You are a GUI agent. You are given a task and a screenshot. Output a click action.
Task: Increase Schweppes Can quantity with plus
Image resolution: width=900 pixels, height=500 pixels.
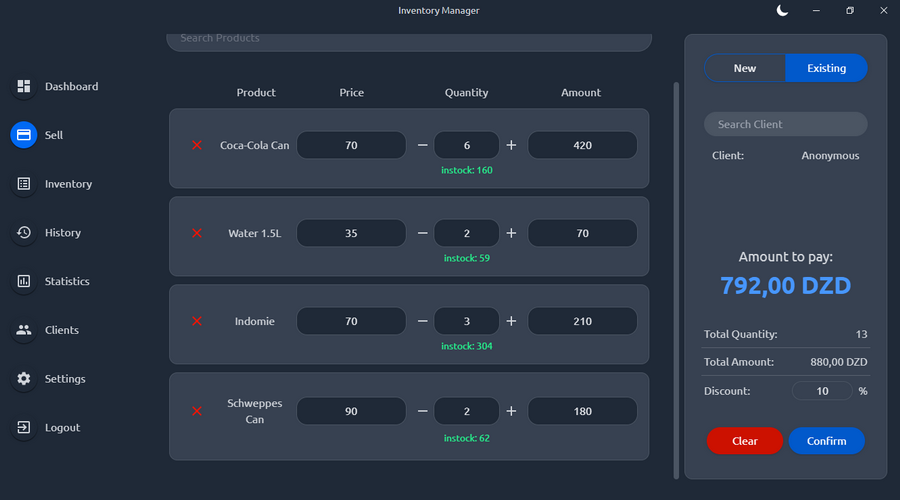point(511,411)
